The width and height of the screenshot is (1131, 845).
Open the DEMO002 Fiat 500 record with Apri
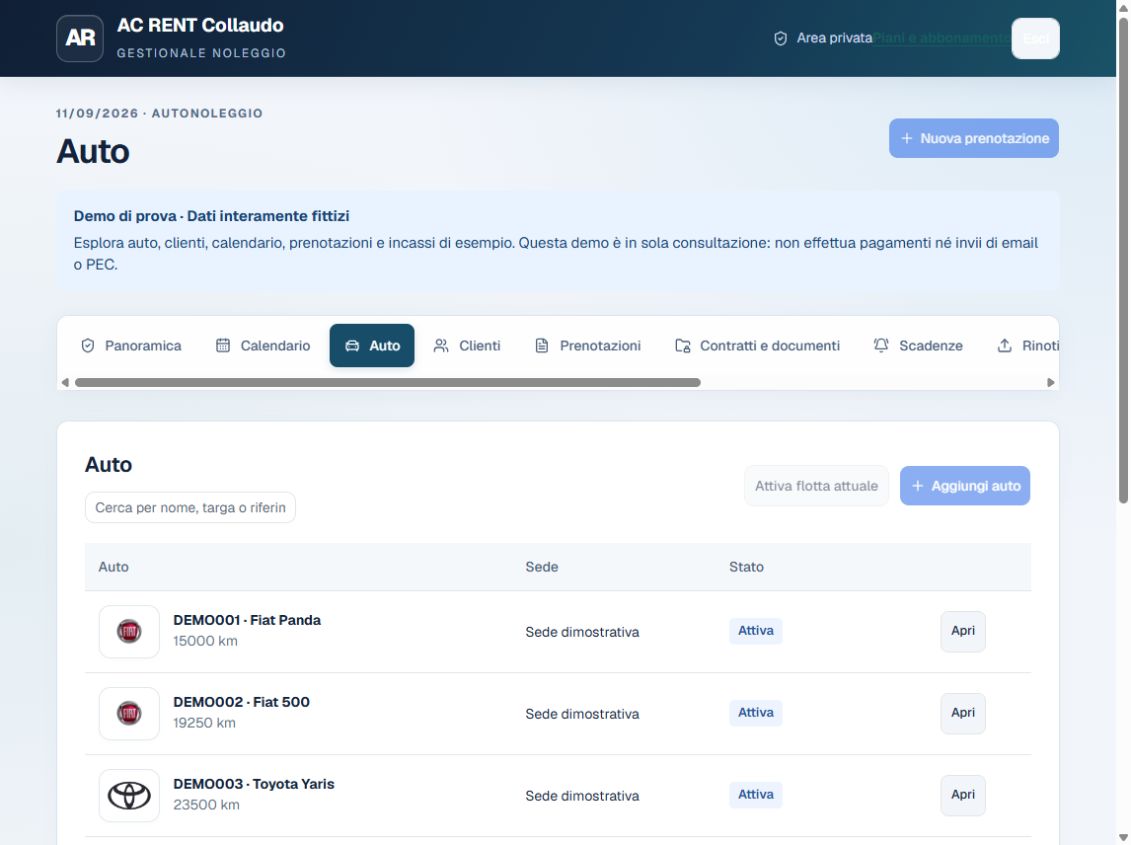[963, 713]
